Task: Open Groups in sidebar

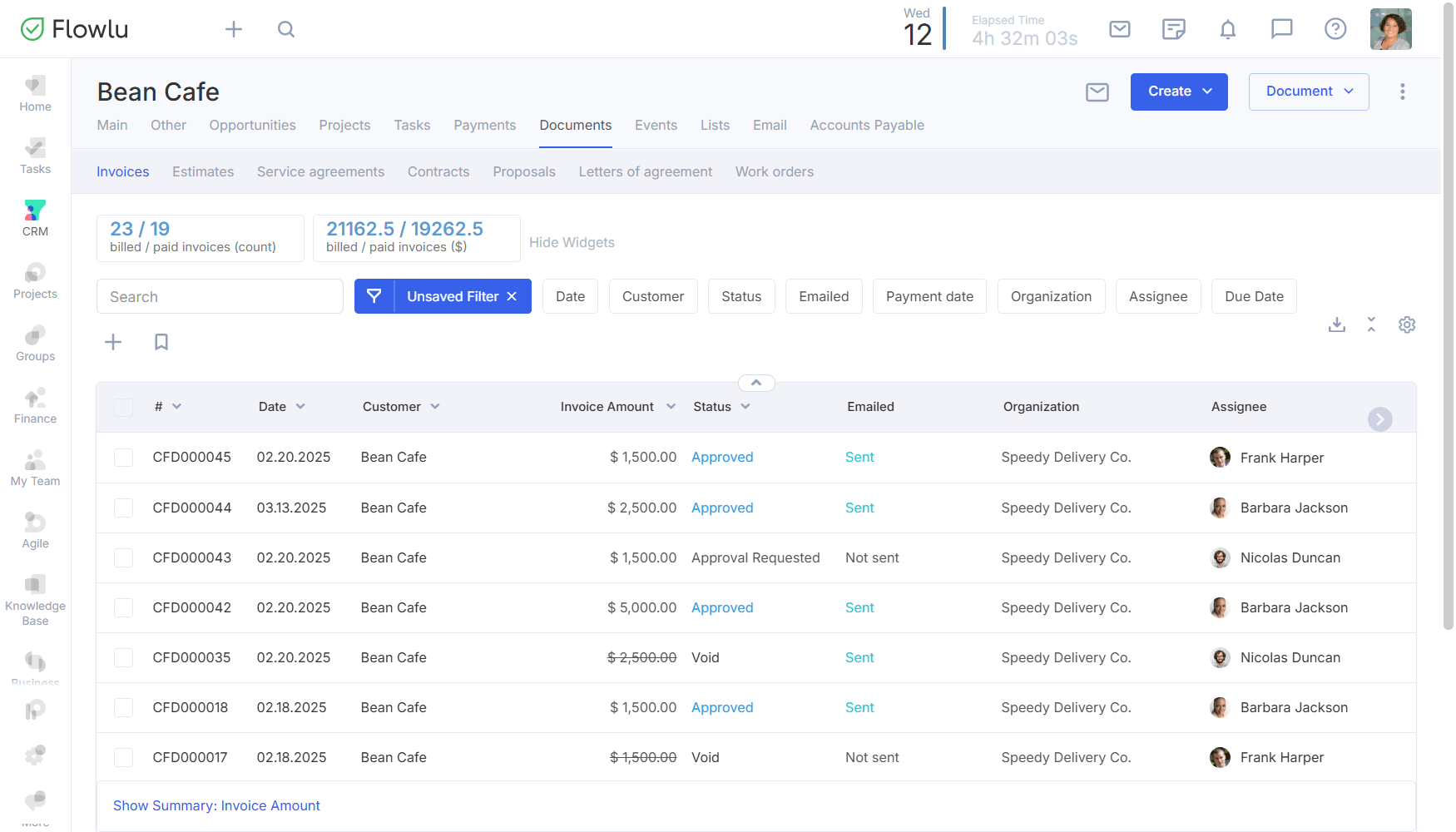Action: (x=35, y=343)
